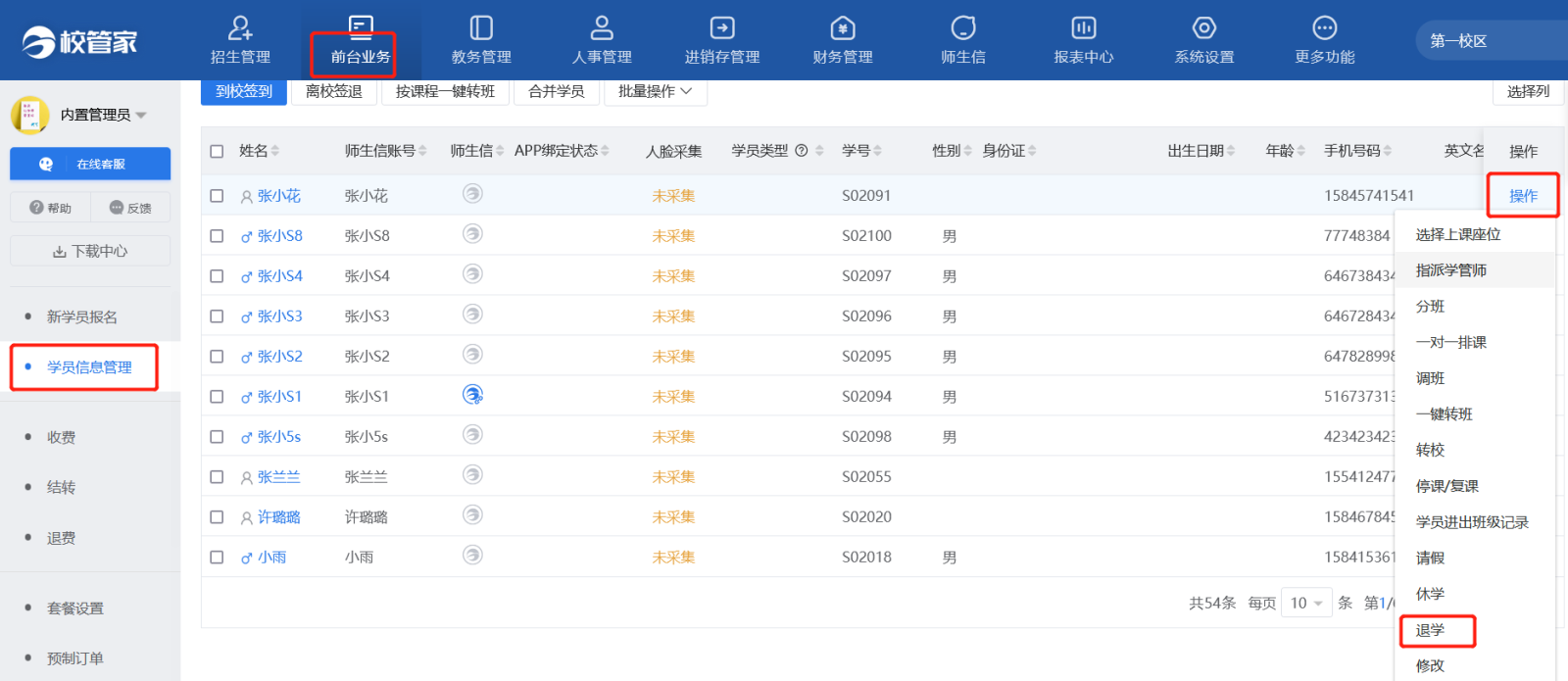Open student link 许璐璐
This screenshot has width=1568, height=681.
[278, 517]
